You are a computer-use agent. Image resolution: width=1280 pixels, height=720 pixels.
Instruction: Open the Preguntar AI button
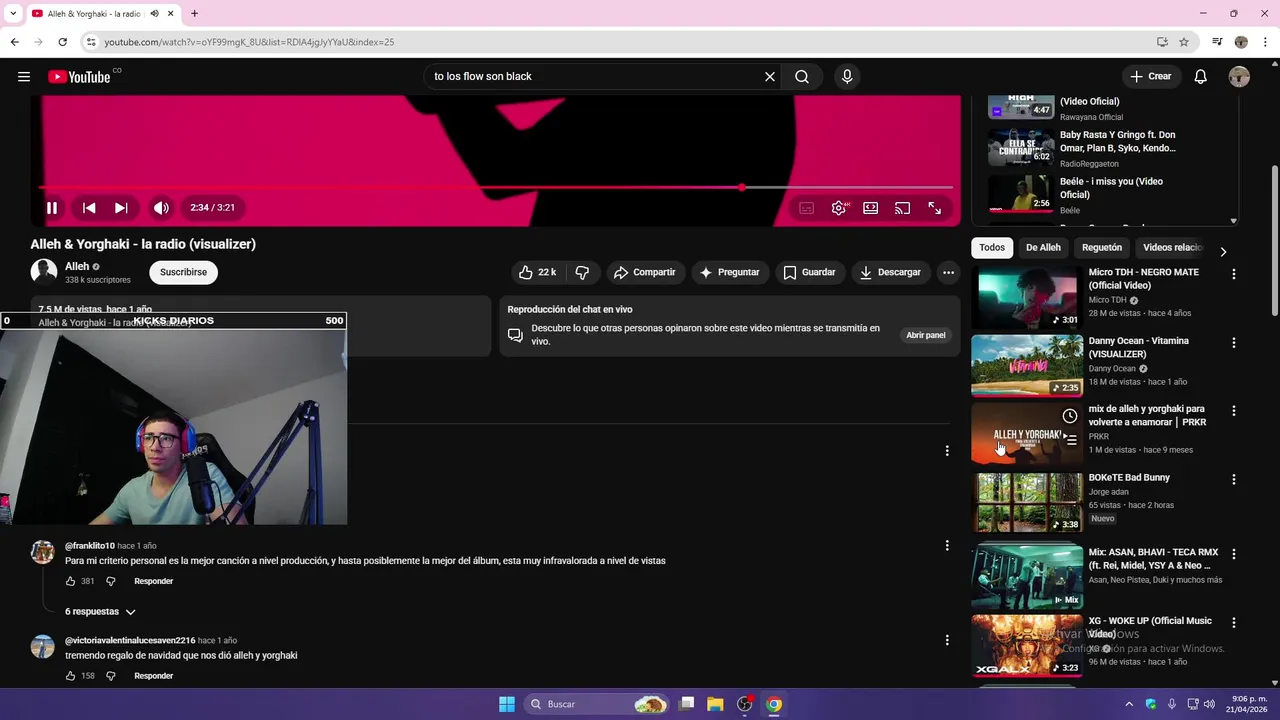[729, 272]
